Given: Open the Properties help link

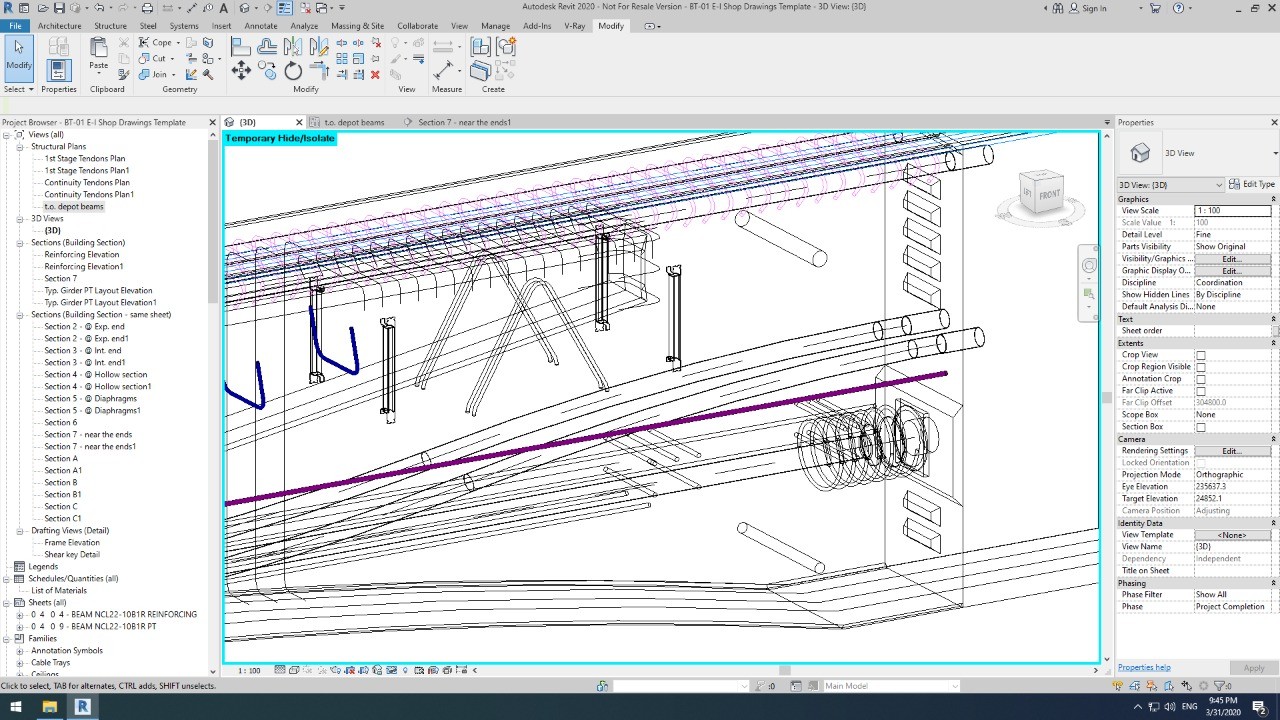Looking at the screenshot, I should pos(1144,667).
